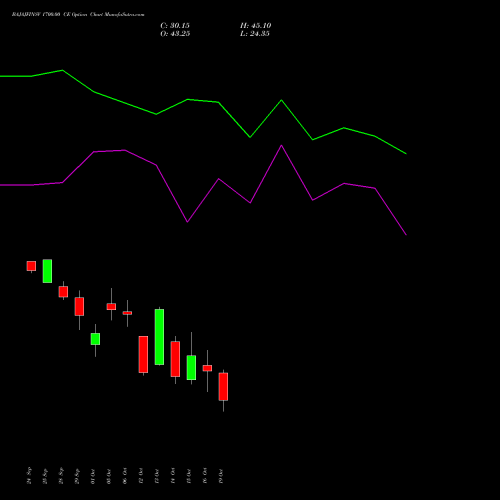500x500 pixels.
Task: Click the close price value C: 30.15
Action: pos(175,26)
